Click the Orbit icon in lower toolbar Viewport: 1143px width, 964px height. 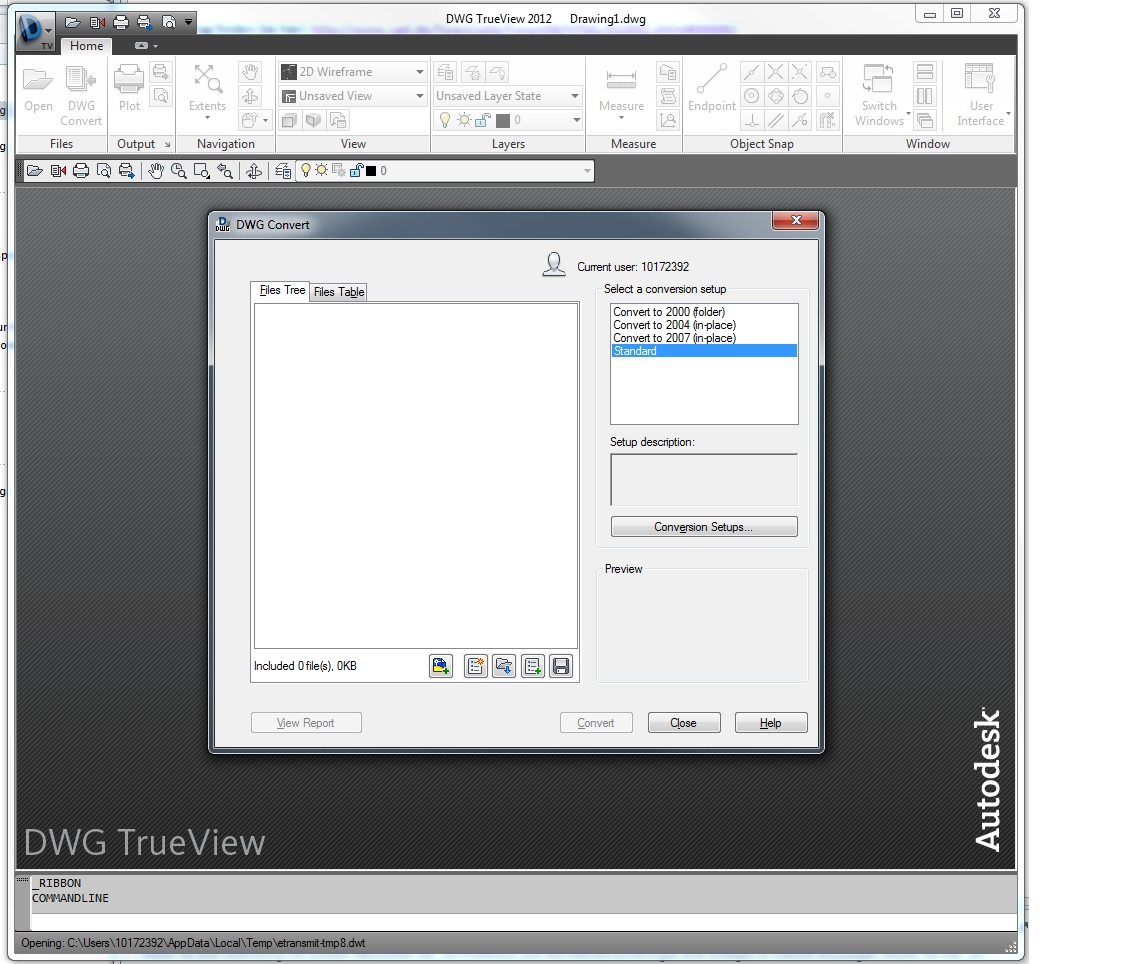point(254,171)
